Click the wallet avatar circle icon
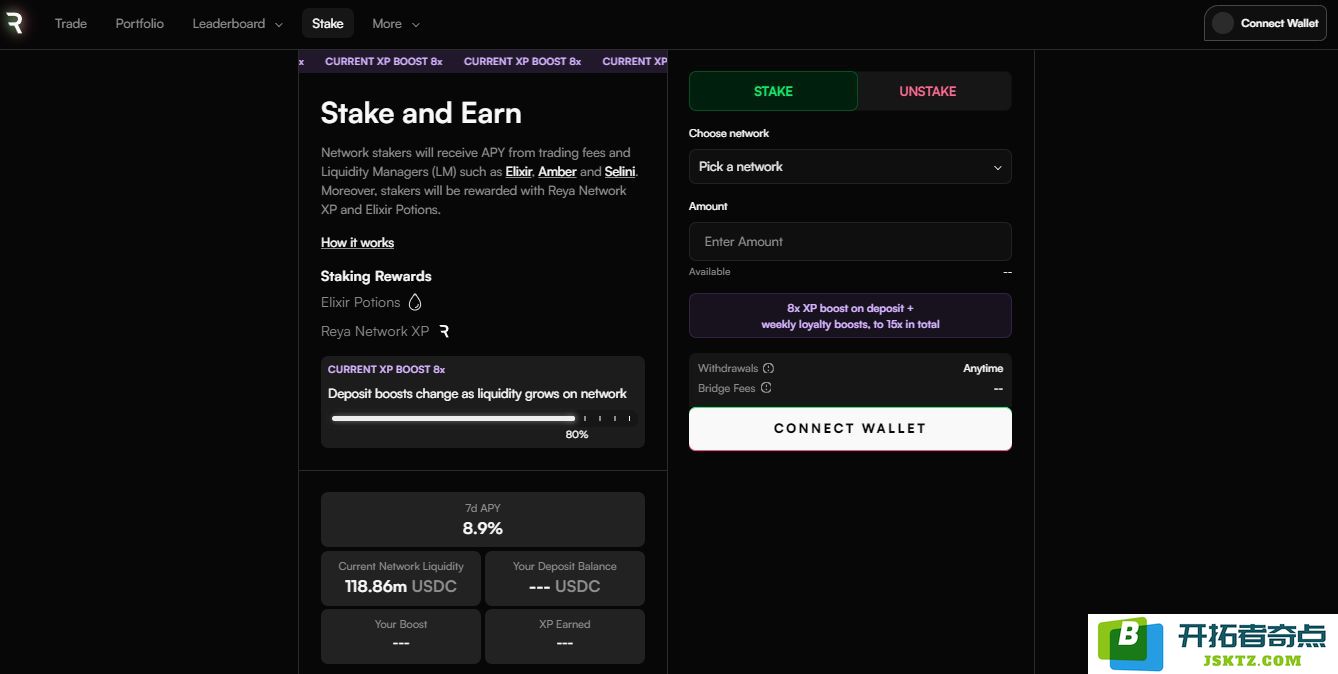The width and height of the screenshot is (1338, 674). [x=1222, y=23]
